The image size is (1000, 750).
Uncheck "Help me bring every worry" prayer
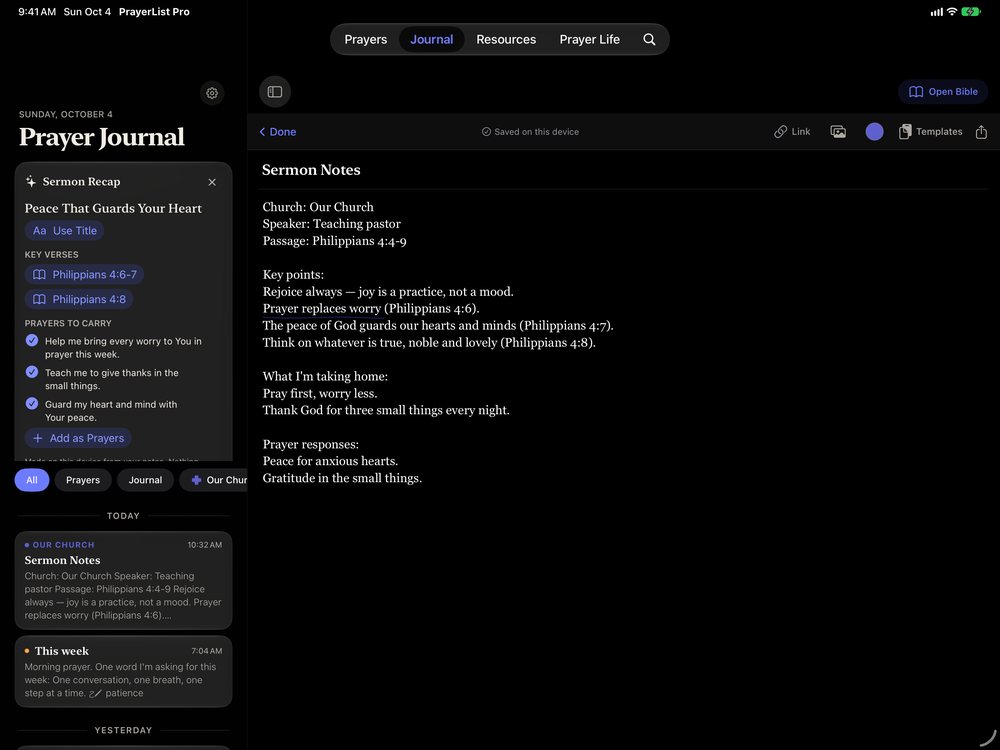[32, 341]
